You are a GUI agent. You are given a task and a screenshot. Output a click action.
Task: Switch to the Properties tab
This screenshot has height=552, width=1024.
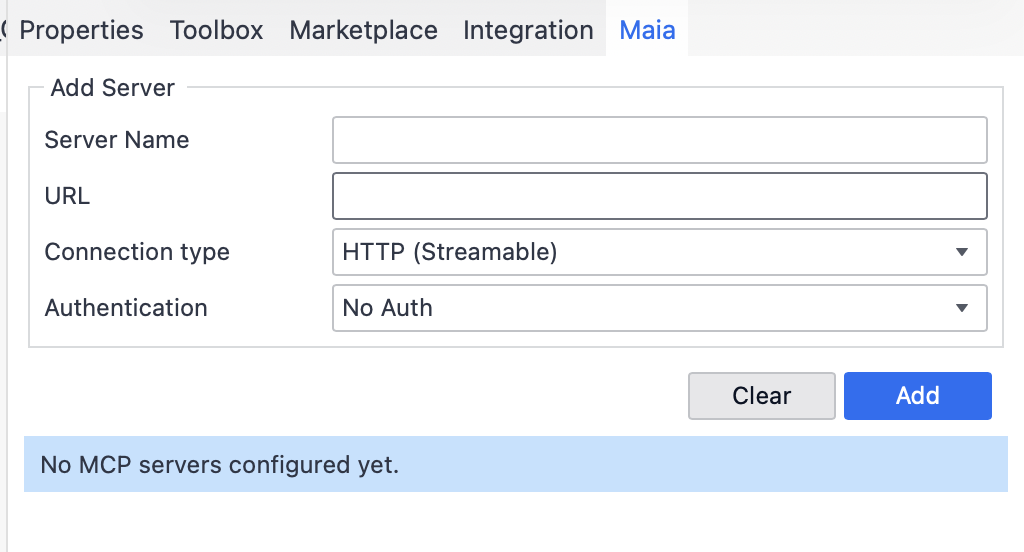[81, 30]
